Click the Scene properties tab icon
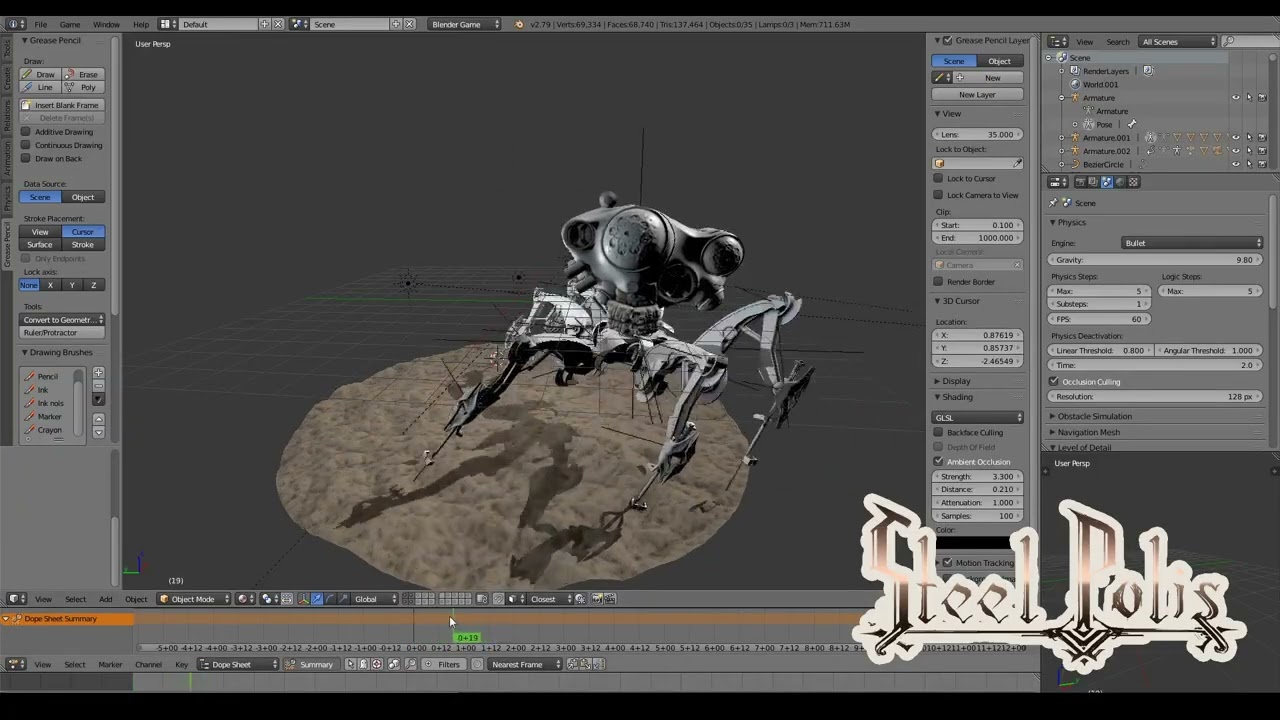Screen dimensions: 1280x720 click(1106, 182)
